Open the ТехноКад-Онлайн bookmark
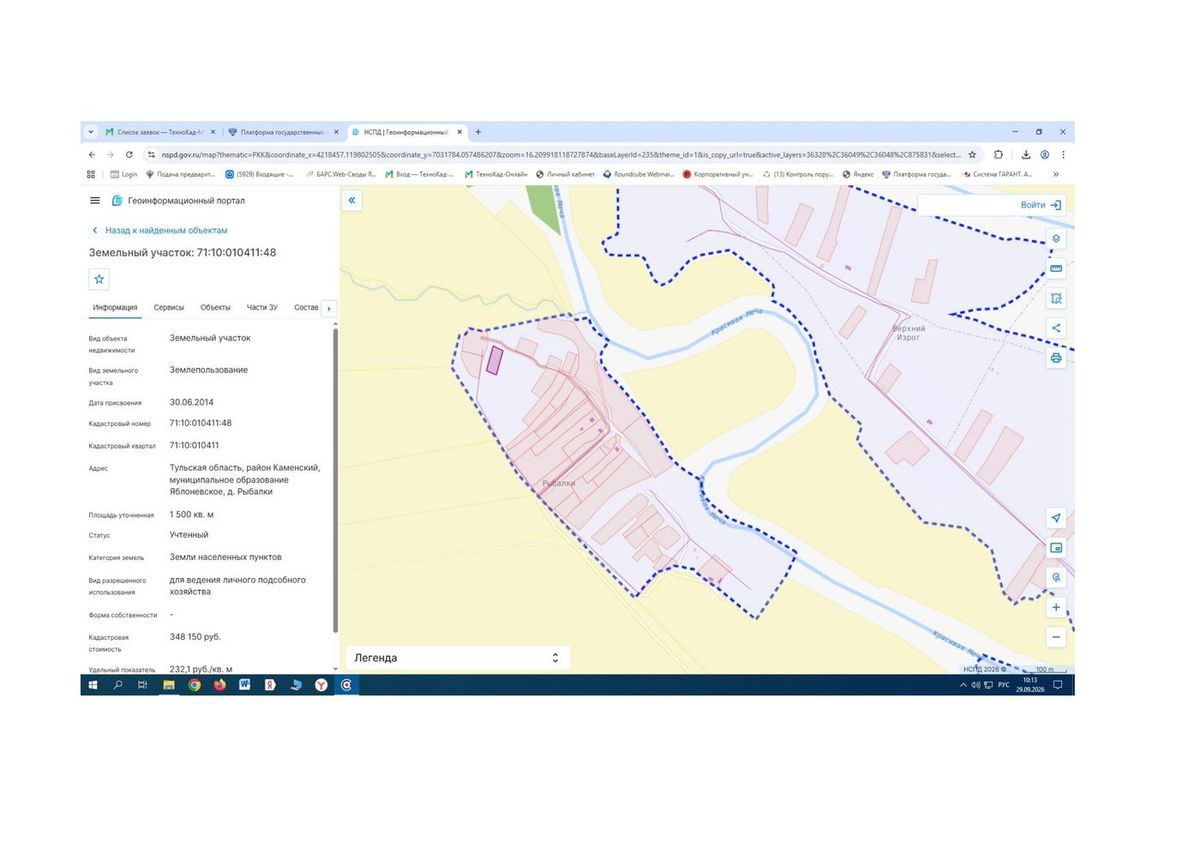1200x849 pixels. coord(495,174)
